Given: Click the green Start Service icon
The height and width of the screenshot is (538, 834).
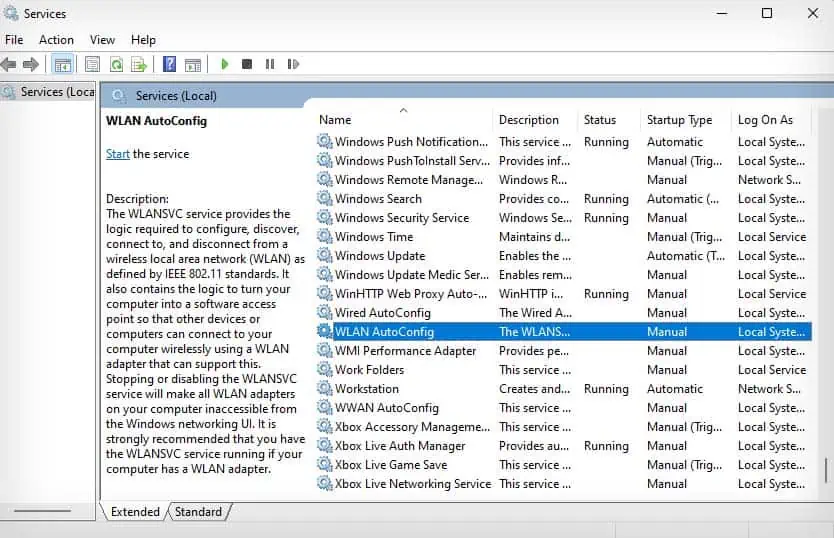Looking at the screenshot, I should click(x=224, y=64).
